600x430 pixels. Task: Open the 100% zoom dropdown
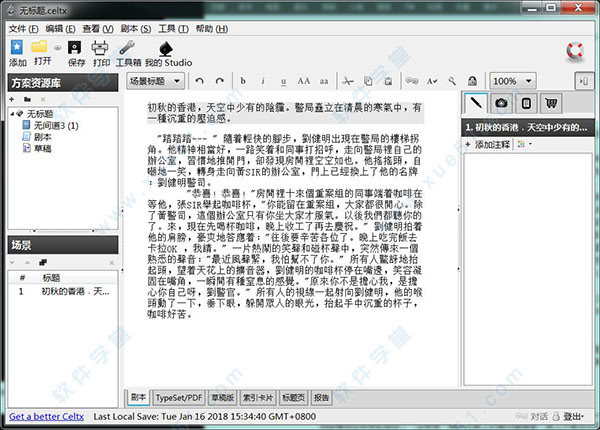click(517, 80)
